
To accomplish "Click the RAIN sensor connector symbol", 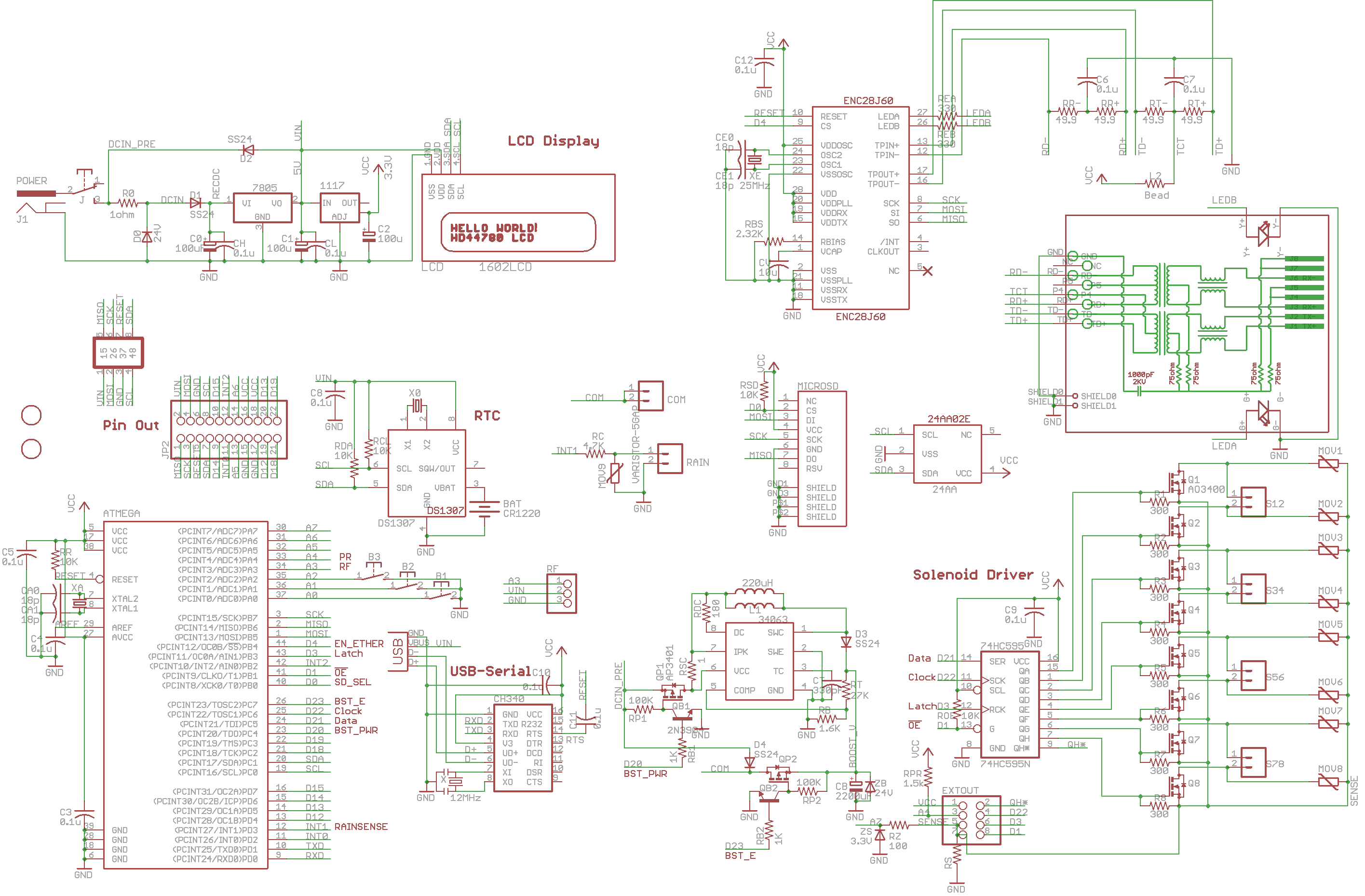I will [x=669, y=458].
